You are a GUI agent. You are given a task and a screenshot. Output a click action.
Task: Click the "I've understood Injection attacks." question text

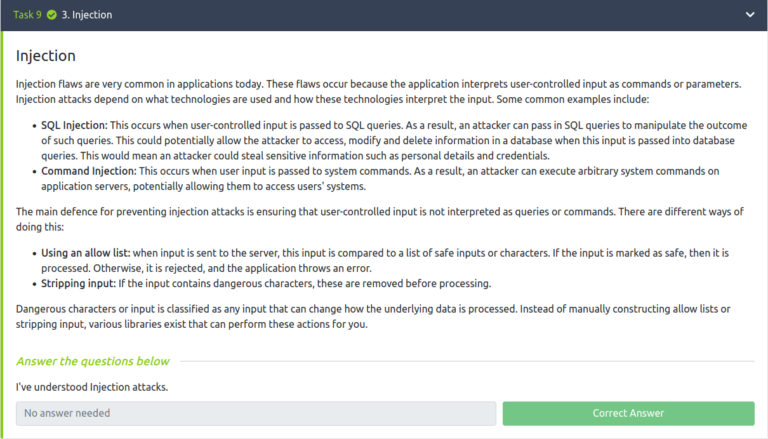92,386
